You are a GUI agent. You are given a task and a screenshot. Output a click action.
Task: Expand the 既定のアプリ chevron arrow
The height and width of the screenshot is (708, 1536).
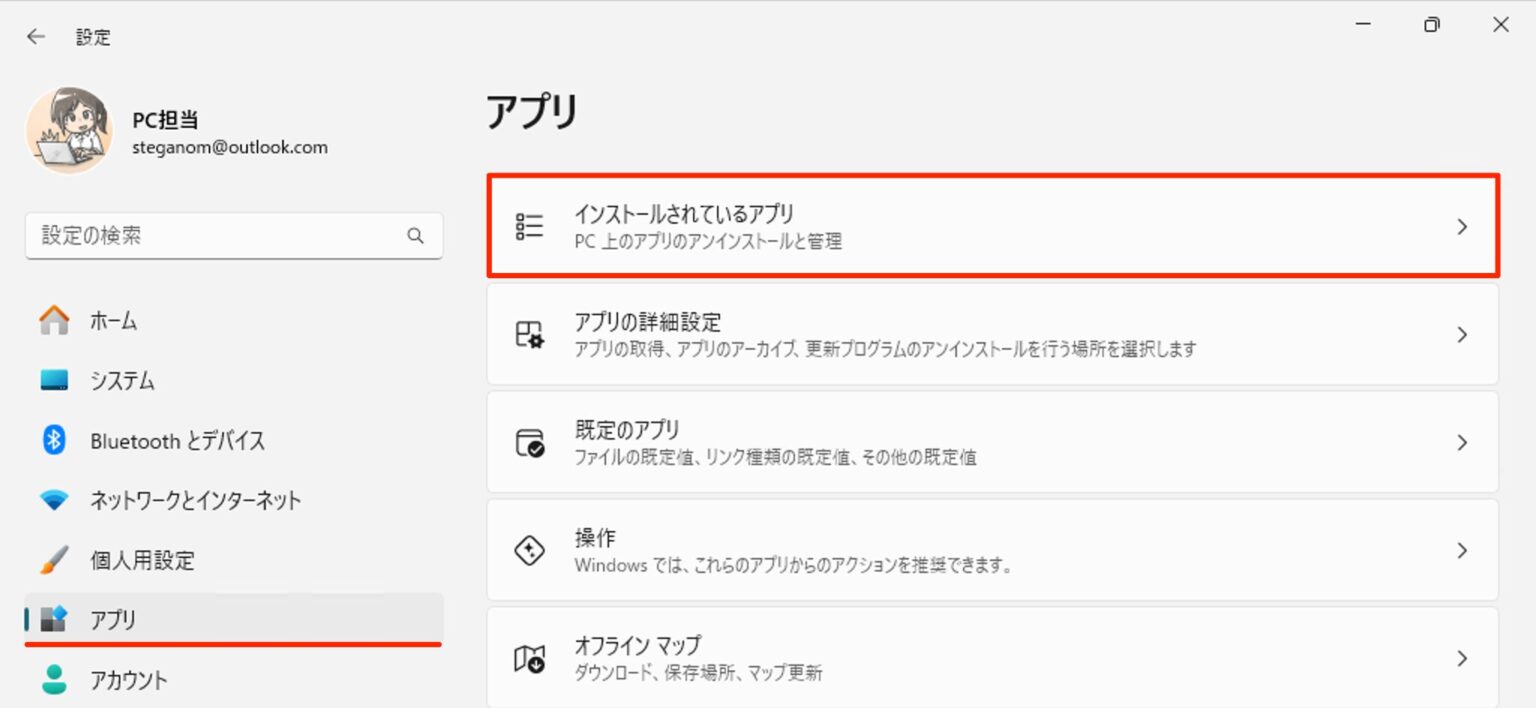(x=1461, y=441)
